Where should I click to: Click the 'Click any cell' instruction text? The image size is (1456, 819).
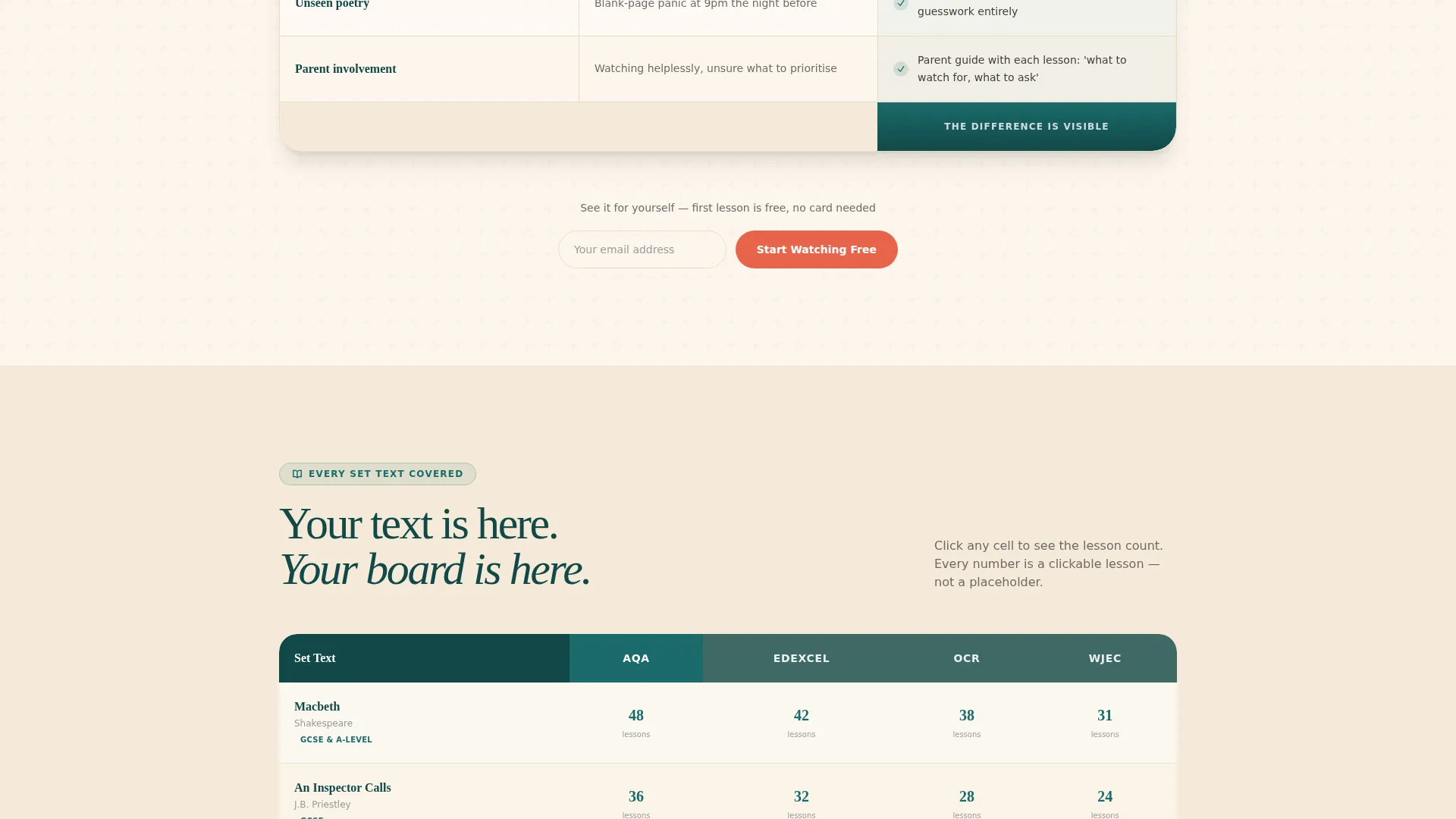click(x=1049, y=564)
